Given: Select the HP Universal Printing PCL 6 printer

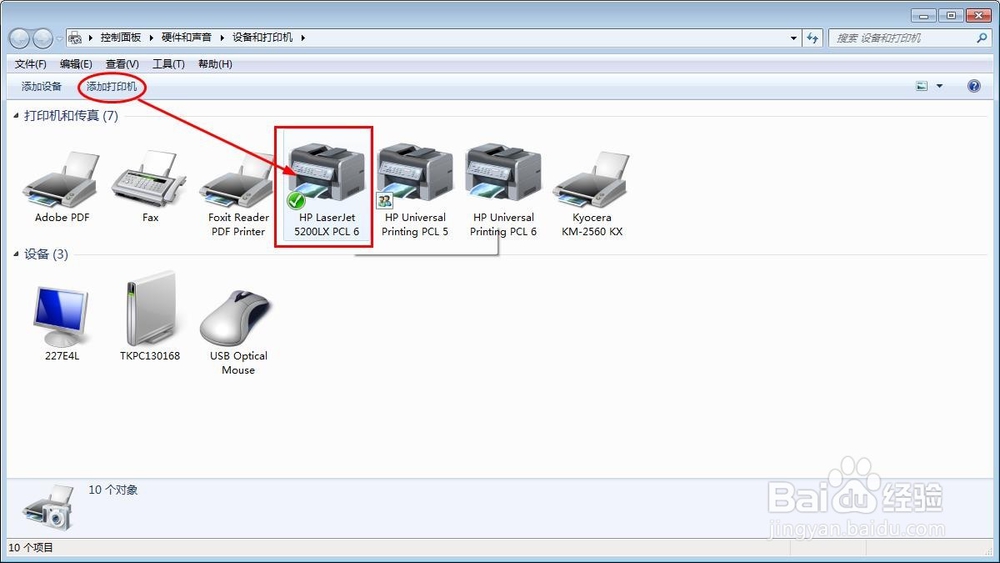Looking at the screenshot, I should [x=503, y=173].
